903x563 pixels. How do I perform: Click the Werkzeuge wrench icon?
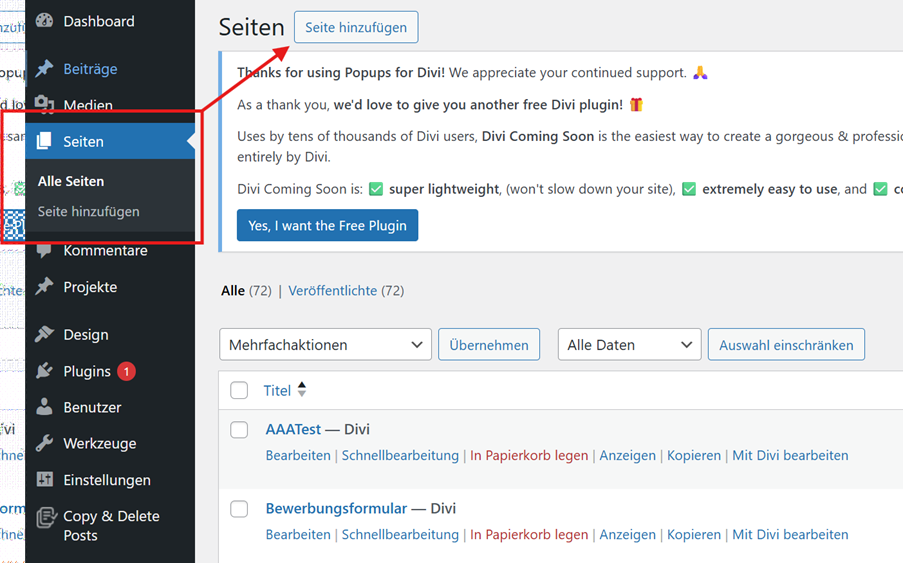pos(44,444)
